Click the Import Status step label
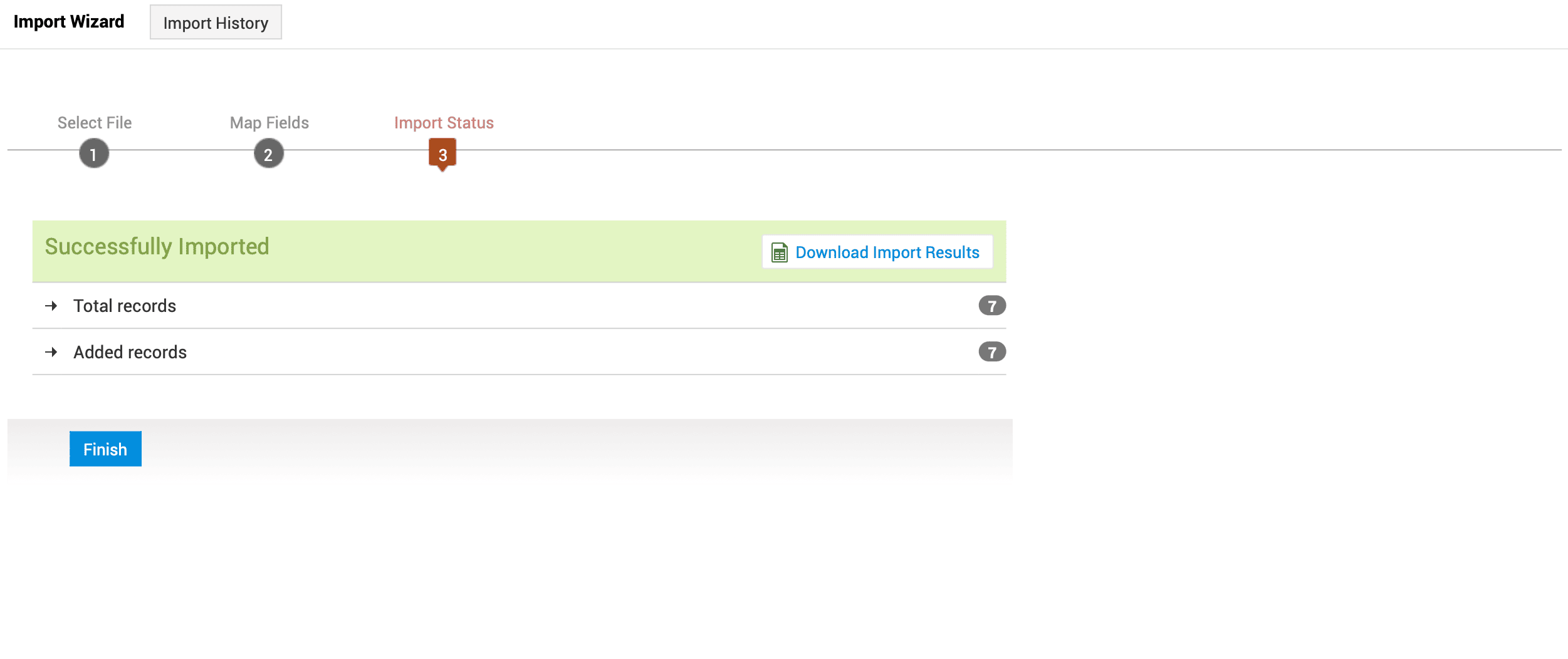This screenshot has width=1568, height=659. [x=444, y=123]
